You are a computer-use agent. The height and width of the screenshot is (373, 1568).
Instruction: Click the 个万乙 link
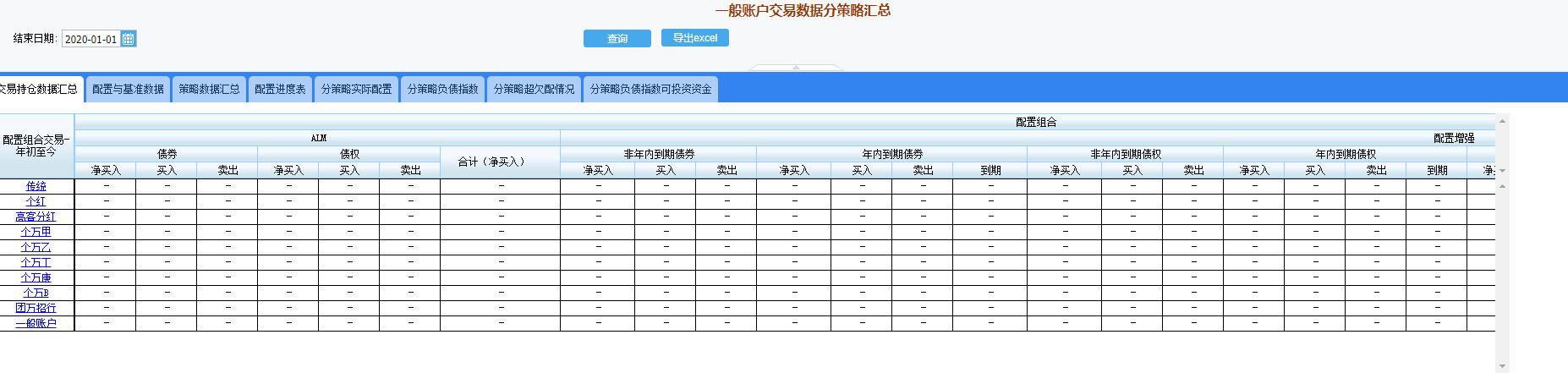pyautogui.click(x=36, y=247)
